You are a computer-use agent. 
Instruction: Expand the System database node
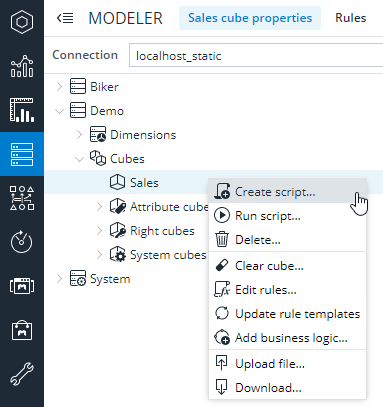click(x=59, y=279)
